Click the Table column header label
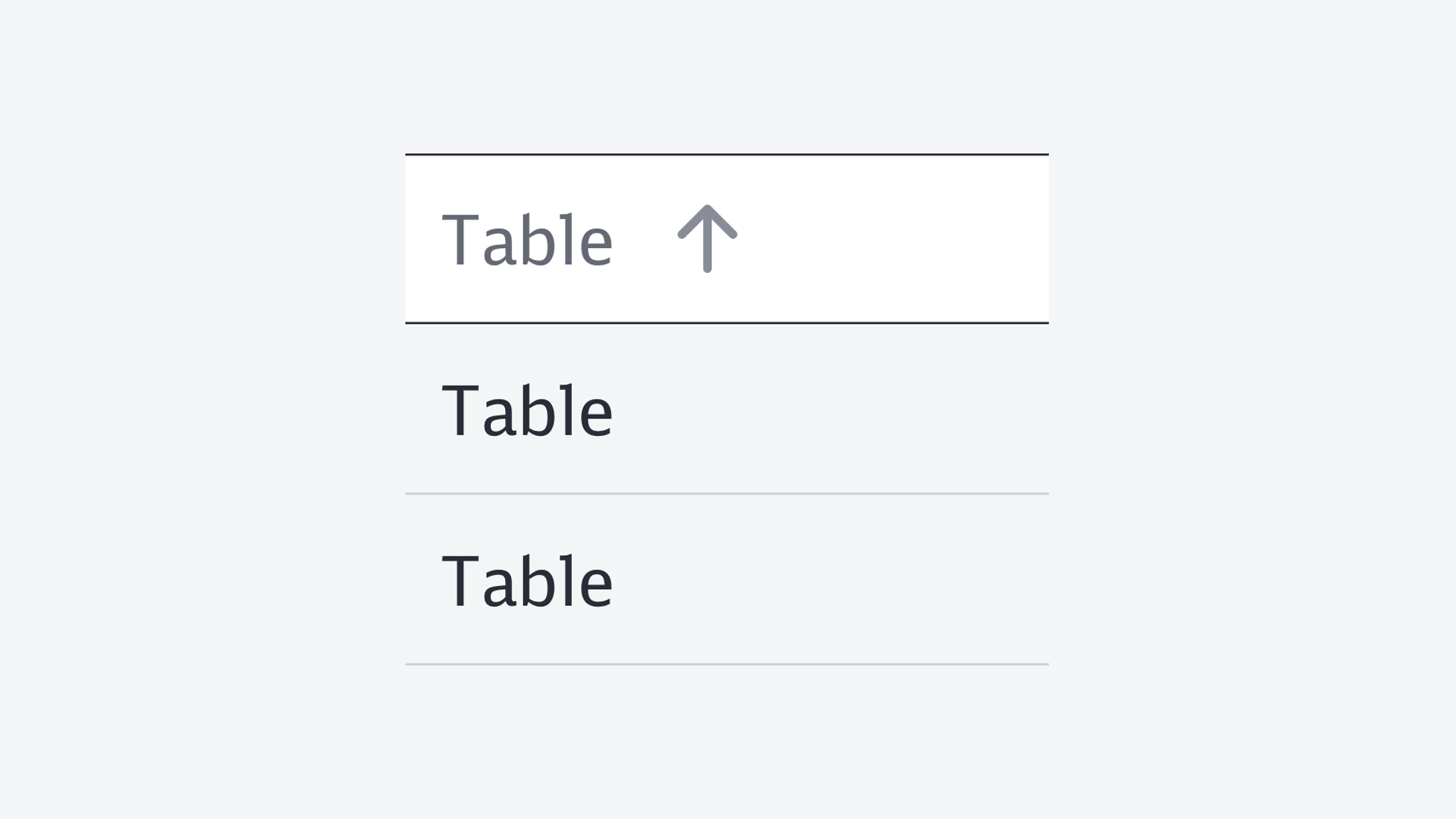Viewport: 1456px width, 819px height. (x=527, y=240)
